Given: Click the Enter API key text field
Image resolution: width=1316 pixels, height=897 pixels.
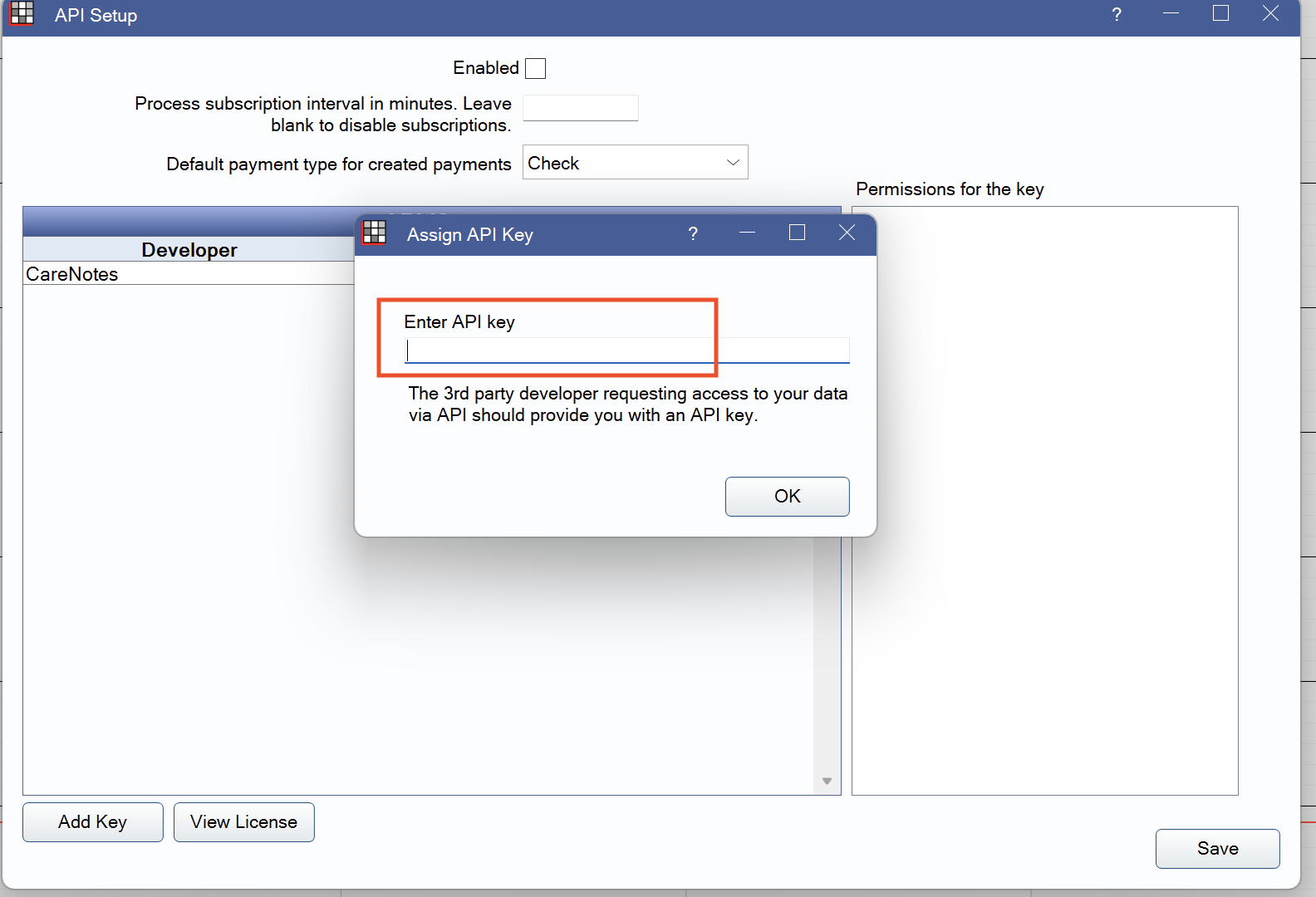Looking at the screenshot, I should tap(627, 350).
